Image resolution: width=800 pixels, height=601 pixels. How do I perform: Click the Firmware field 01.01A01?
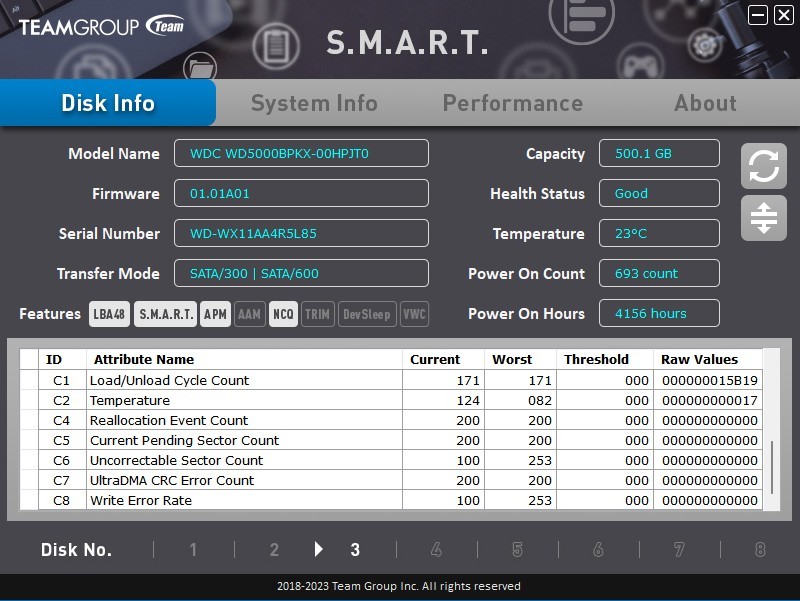tap(301, 193)
